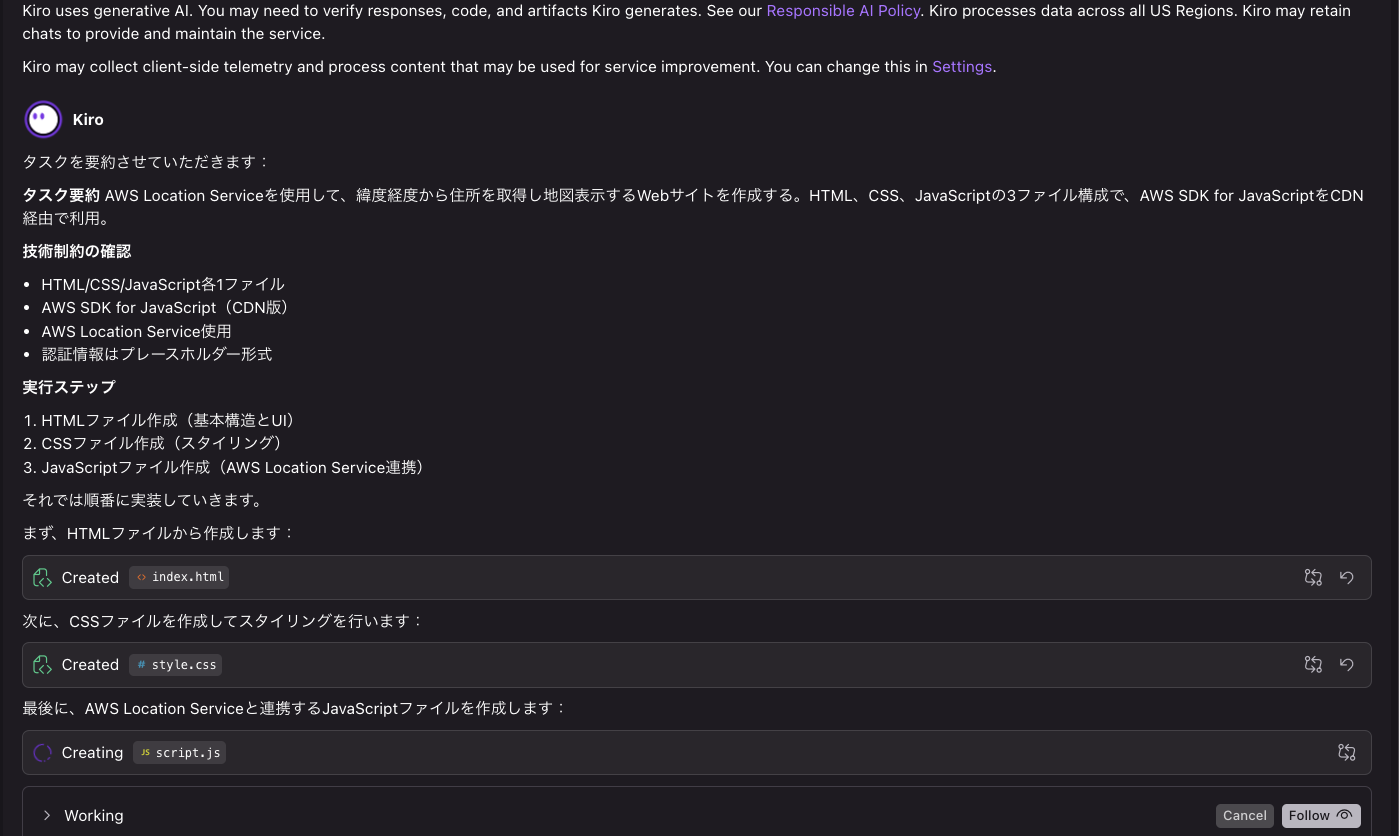The height and width of the screenshot is (836, 1399).
Task: Click the Kiro name label
Action: (x=88, y=119)
